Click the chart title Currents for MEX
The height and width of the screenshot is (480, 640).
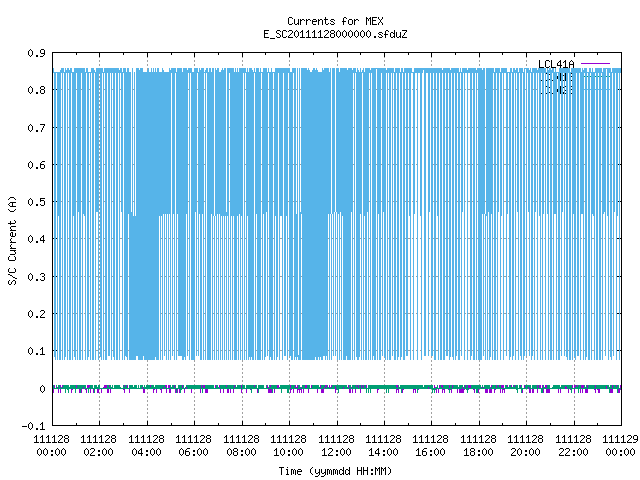coord(335,21)
